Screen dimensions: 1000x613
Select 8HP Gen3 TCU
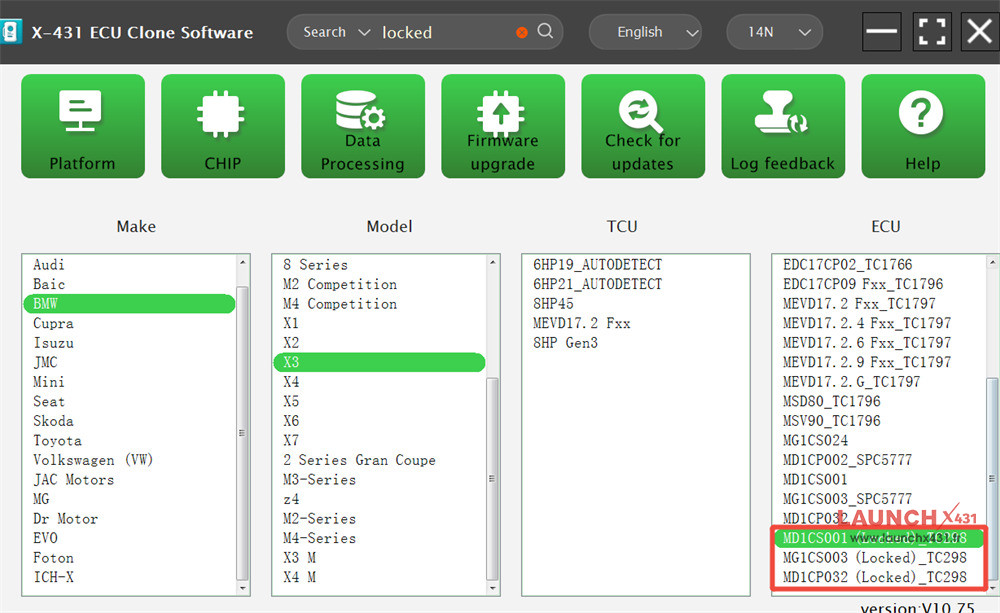(565, 343)
